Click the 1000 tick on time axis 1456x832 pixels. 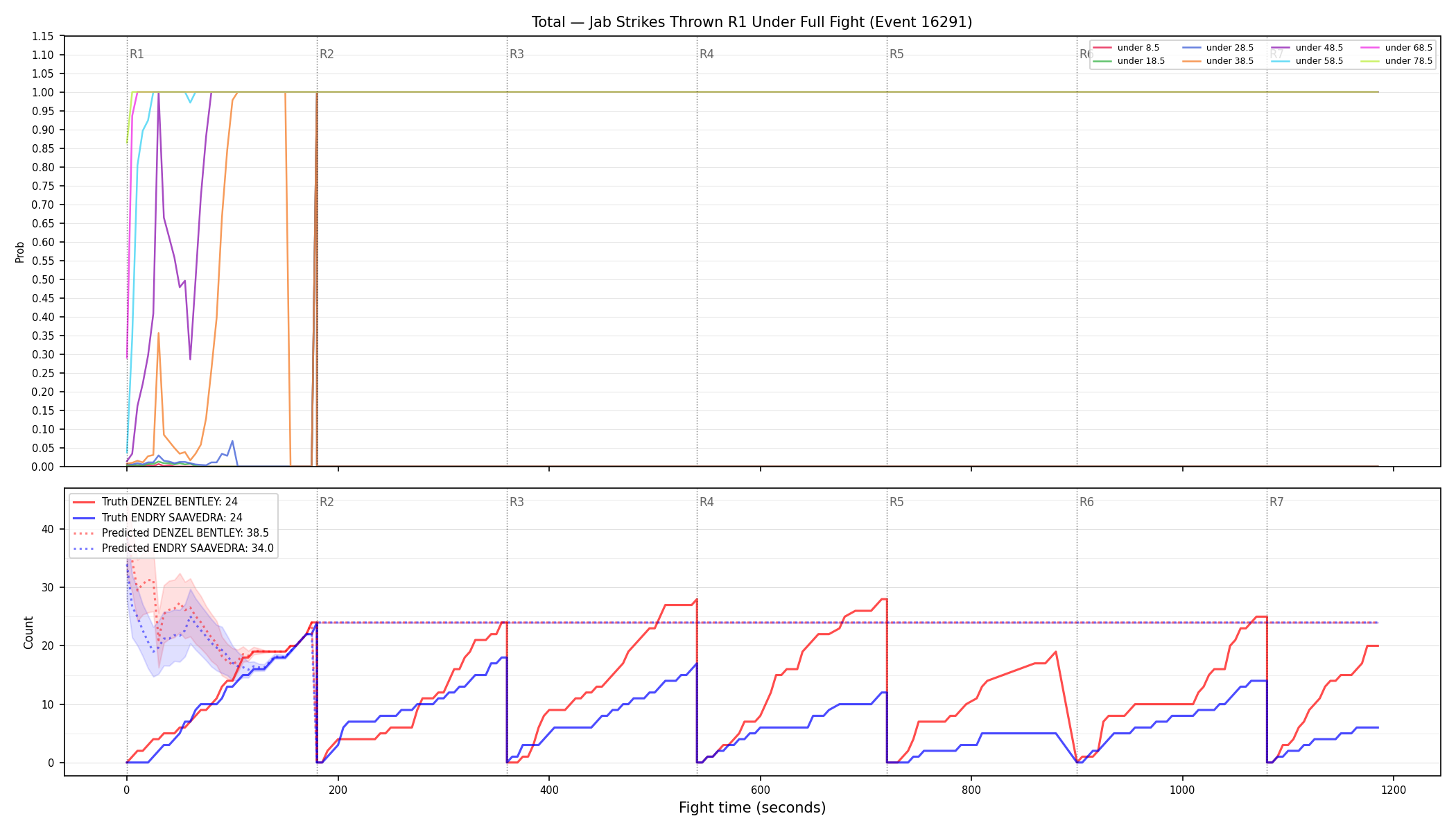(1182, 790)
